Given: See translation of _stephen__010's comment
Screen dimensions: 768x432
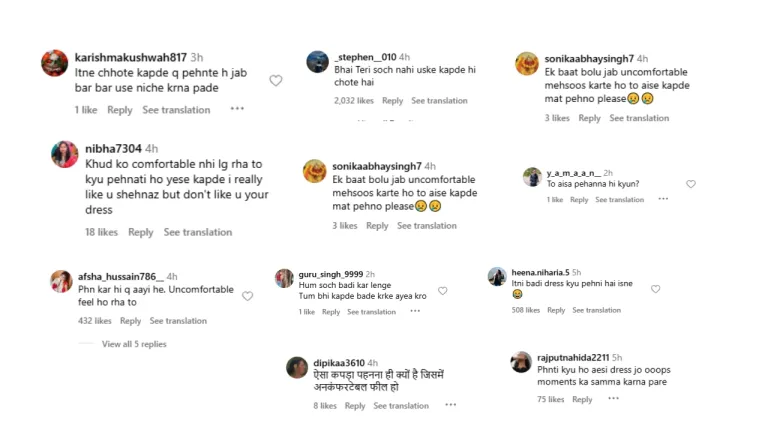Looking at the screenshot, I should [439, 101].
